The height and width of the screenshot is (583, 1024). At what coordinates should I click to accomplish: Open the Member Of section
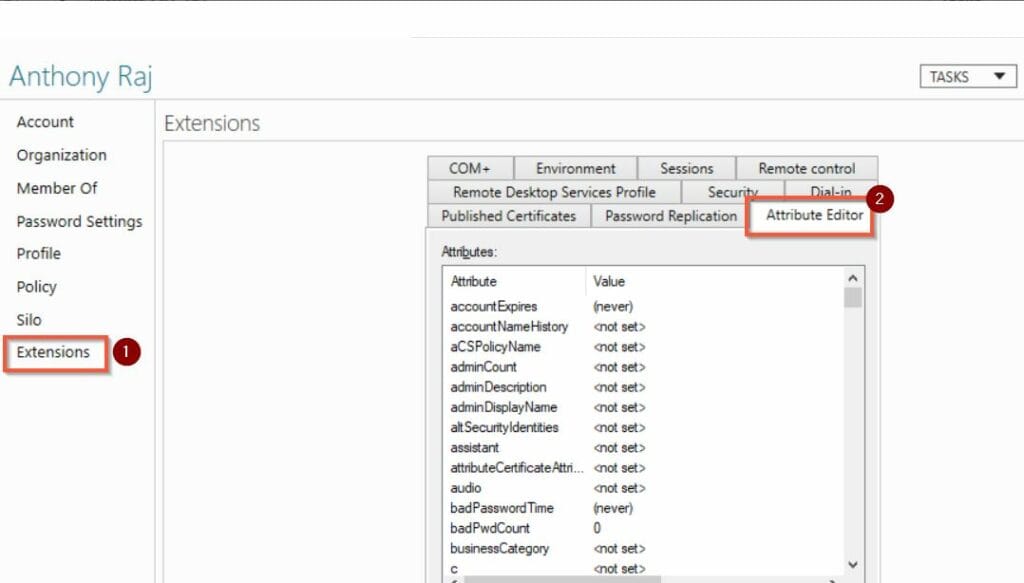(x=57, y=188)
